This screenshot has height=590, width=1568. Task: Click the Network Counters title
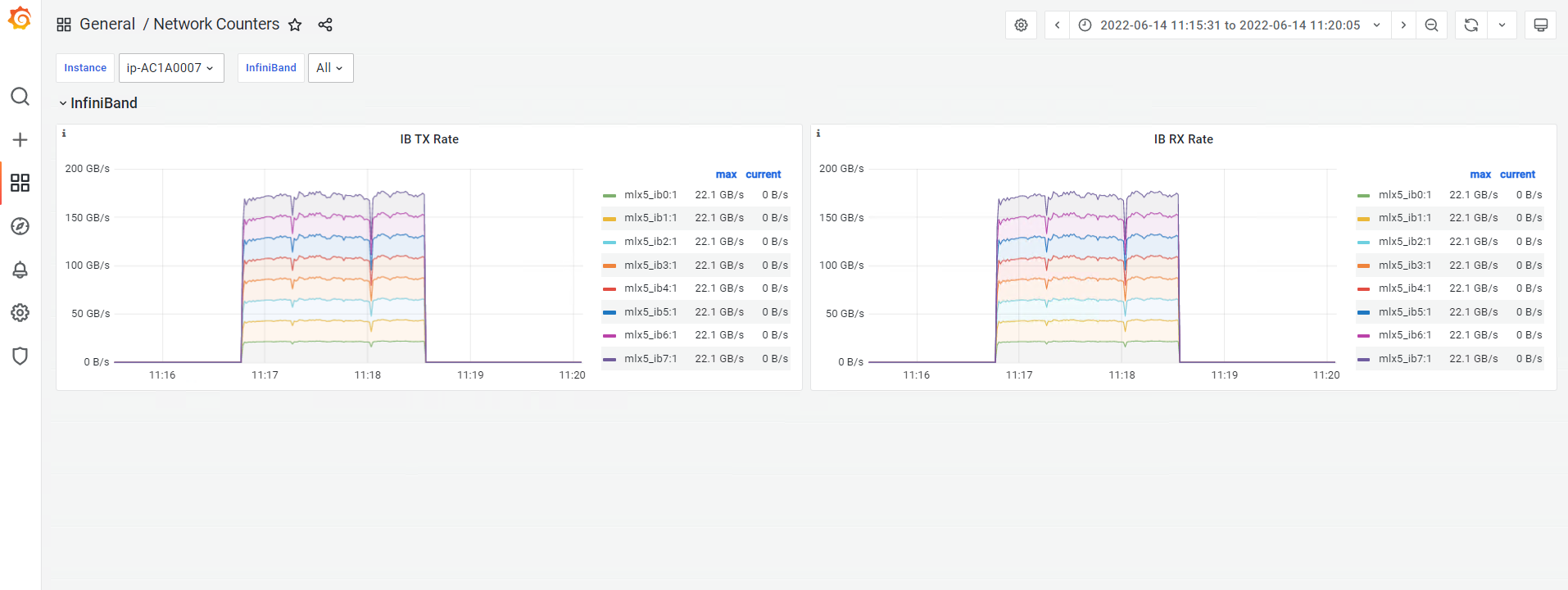pos(216,25)
